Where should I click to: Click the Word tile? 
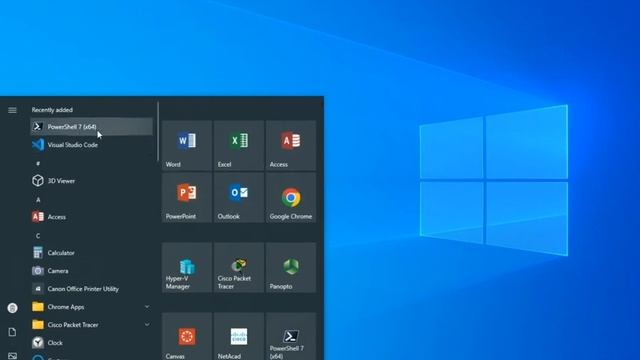(187, 145)
